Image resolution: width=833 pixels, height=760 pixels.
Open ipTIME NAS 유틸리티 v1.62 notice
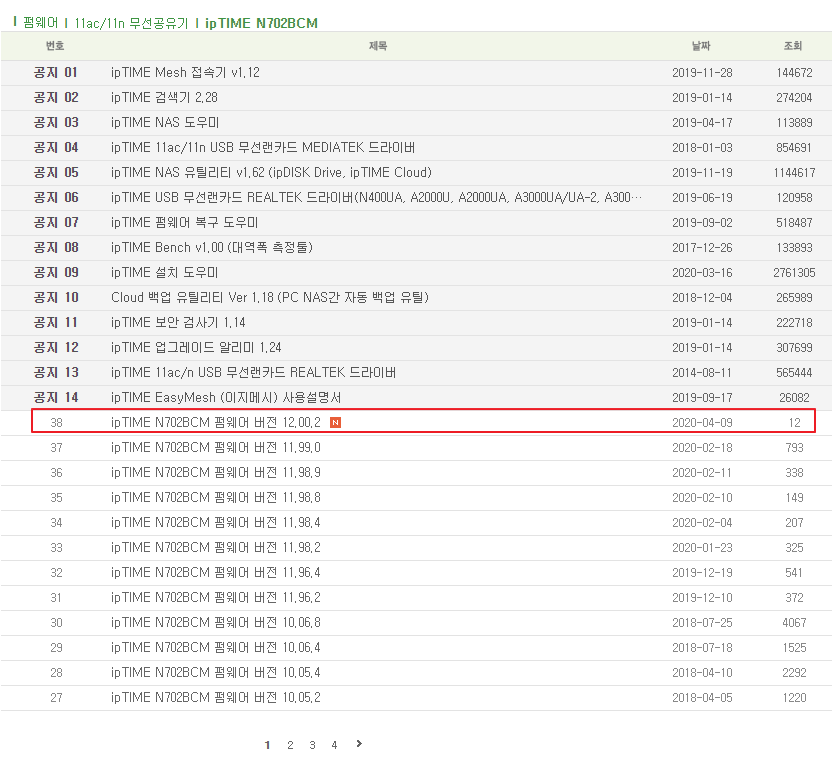coord(271,173)
